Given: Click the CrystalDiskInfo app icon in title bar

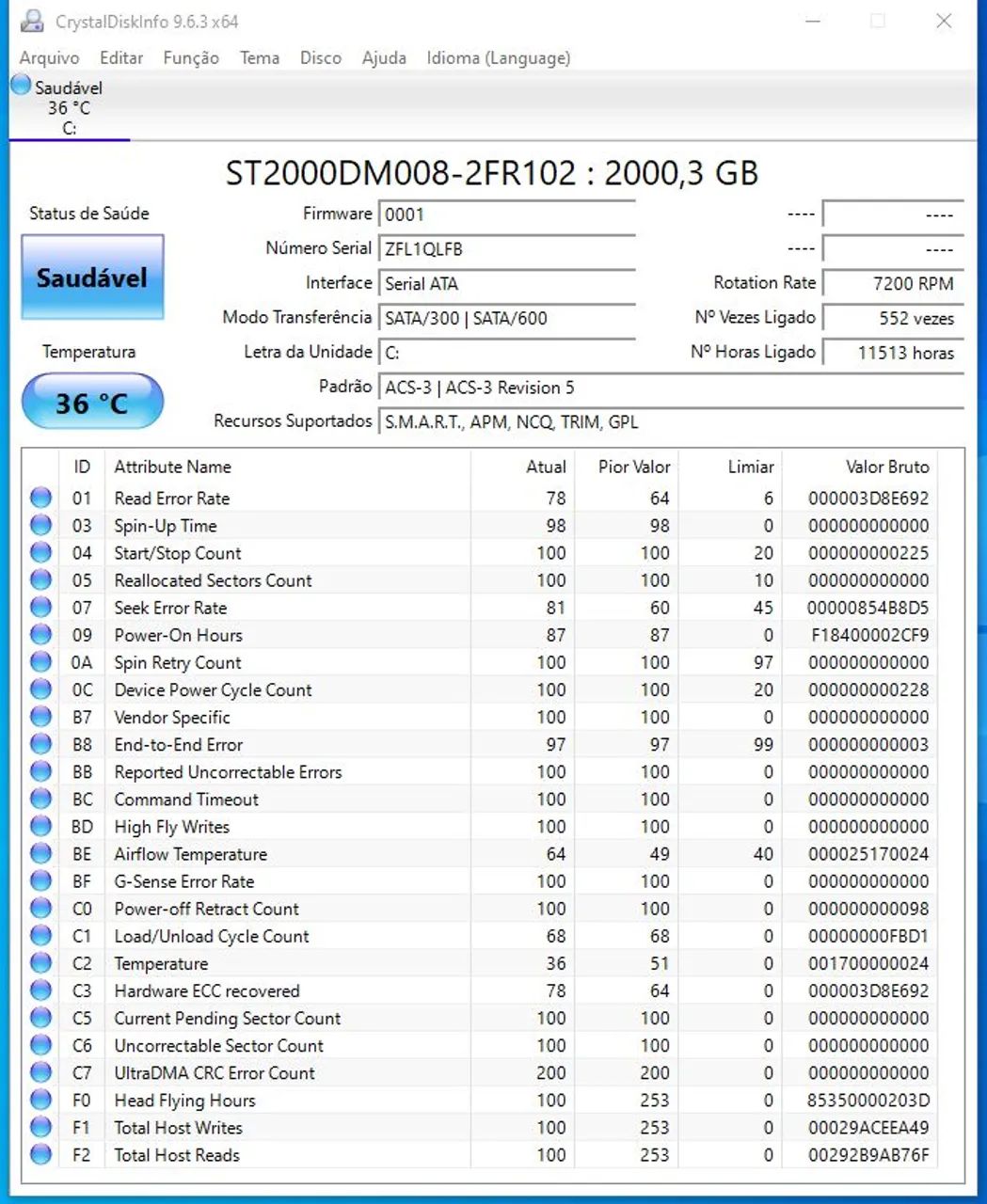Looking at the screenshot, I should [x=31, y=21].
